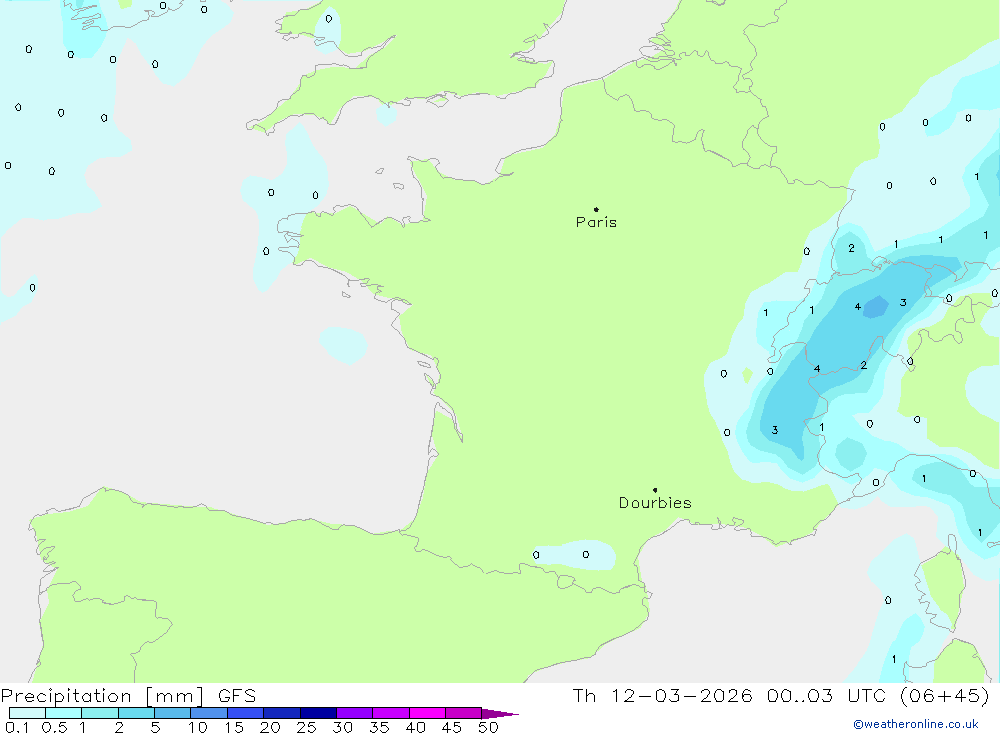Click the Dourbies city label
This screenshot has width=1000, height=733.
pos(655,503)
